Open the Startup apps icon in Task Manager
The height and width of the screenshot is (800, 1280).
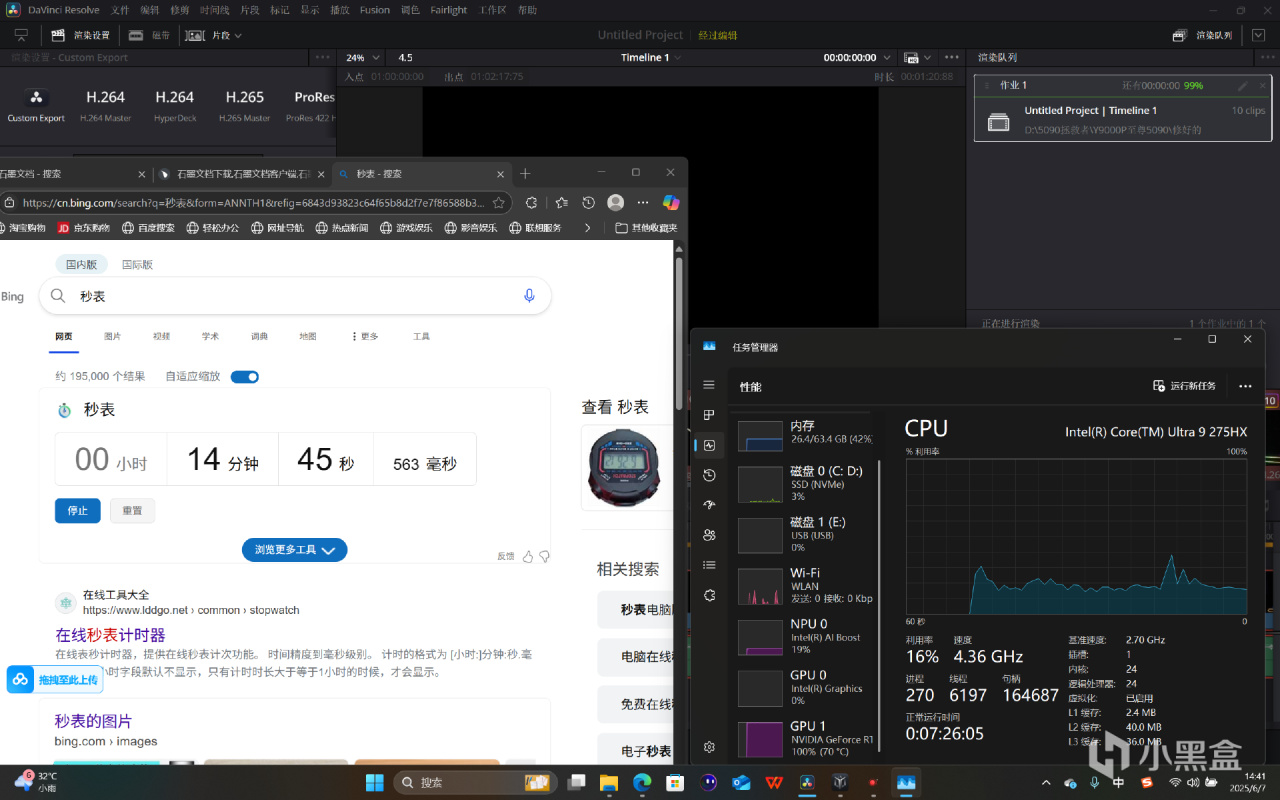709,505
